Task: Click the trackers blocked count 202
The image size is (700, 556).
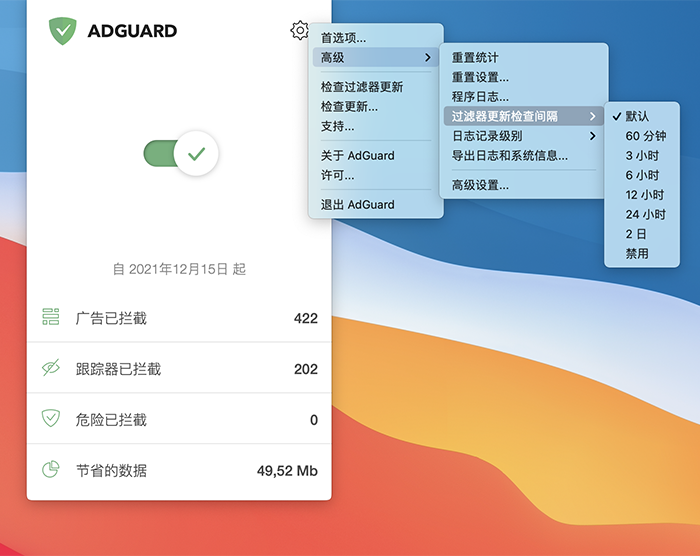Action: [x=306, y=369]
